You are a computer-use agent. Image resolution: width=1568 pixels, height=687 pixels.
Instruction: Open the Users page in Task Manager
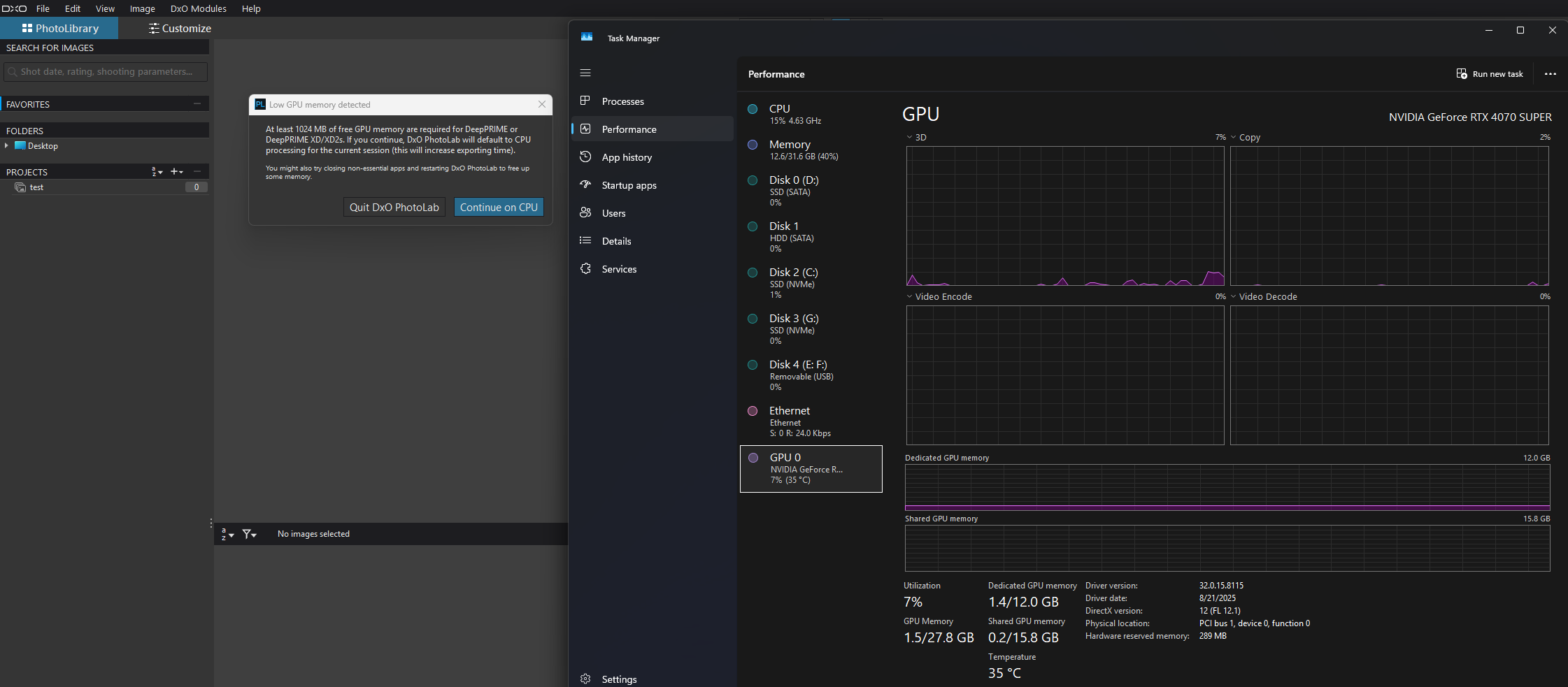653,213
